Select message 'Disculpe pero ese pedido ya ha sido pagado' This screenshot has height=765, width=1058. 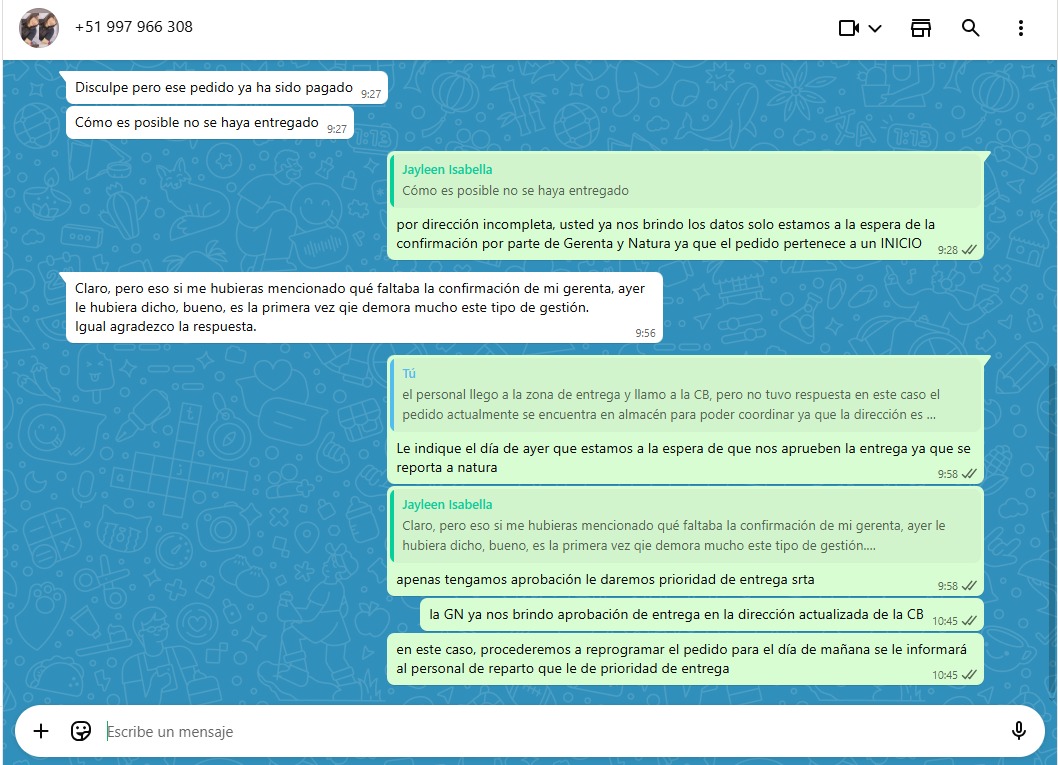(x=213, y=88)
